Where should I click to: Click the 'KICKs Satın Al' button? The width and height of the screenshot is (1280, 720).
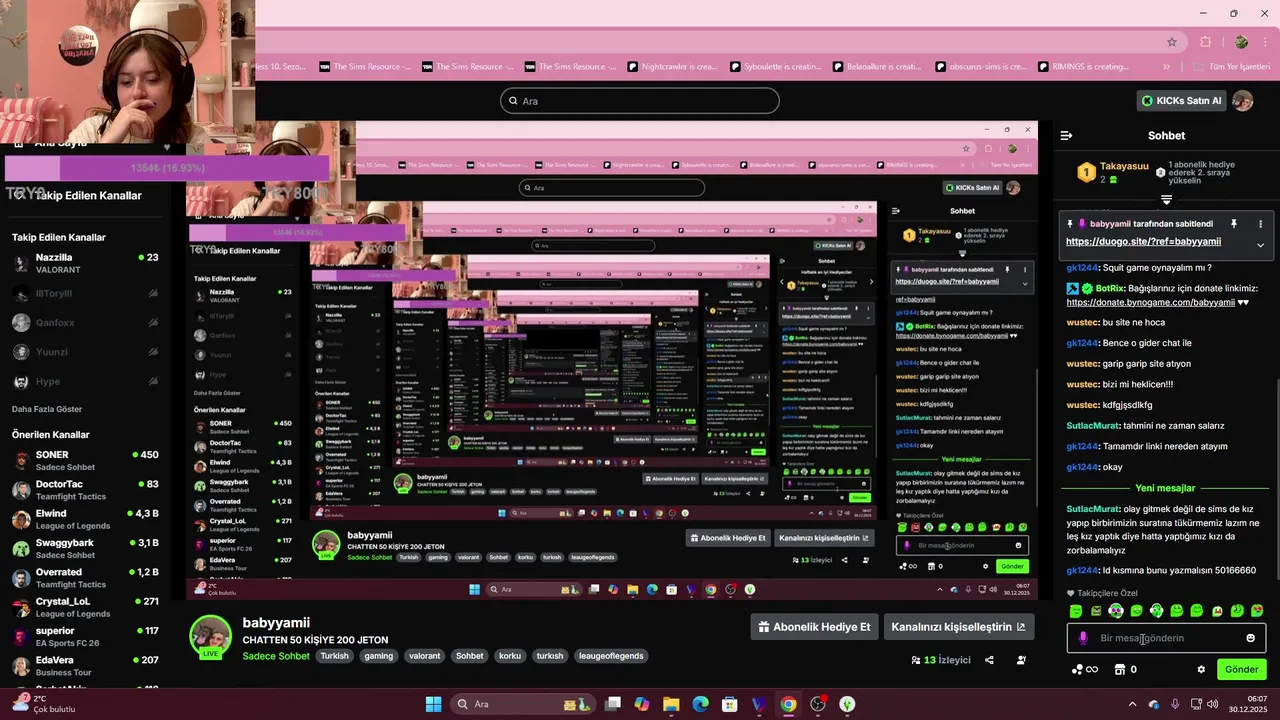click(1182, 101)
